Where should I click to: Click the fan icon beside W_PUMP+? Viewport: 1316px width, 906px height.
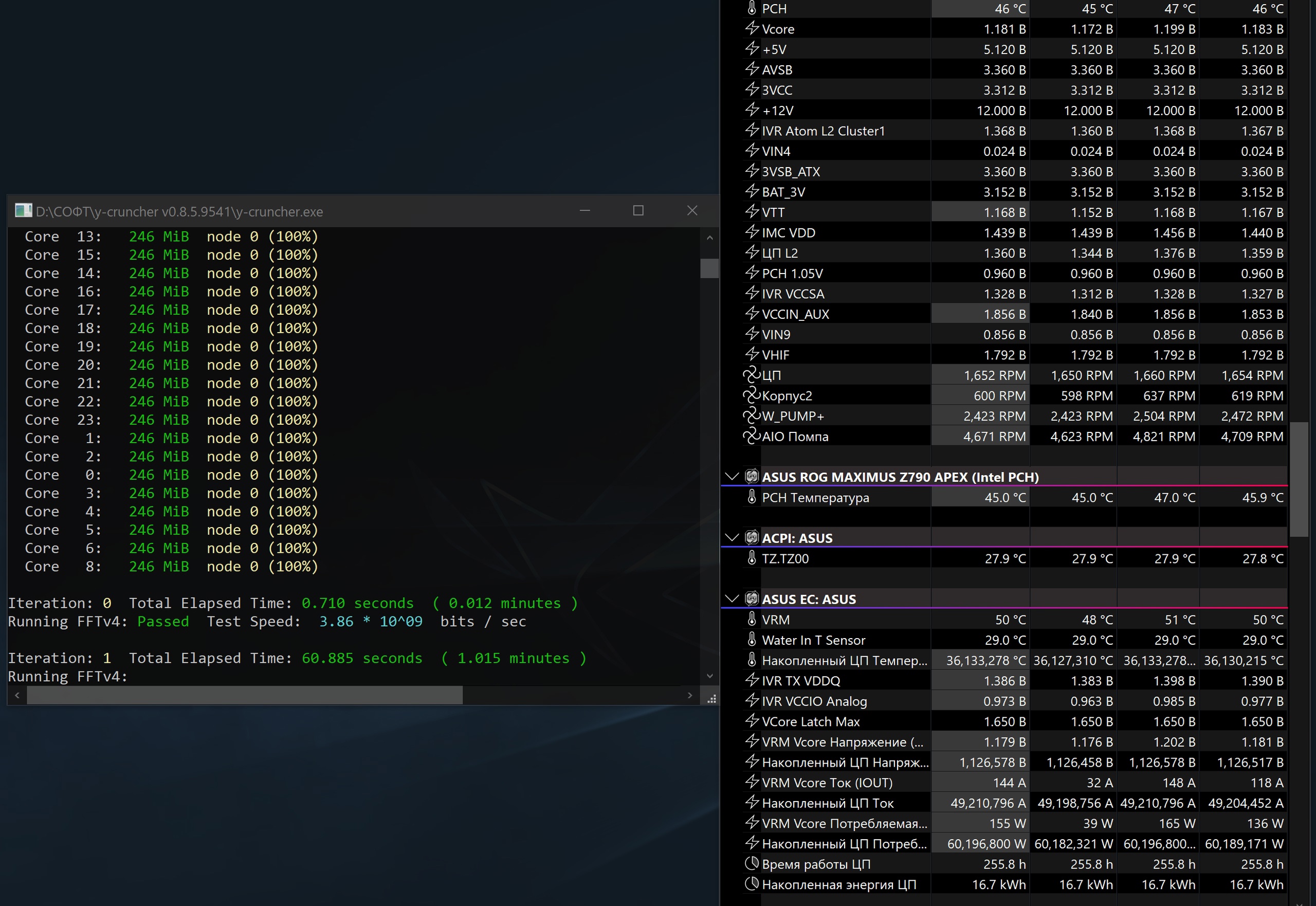pyautogui.click(x=752, y=416)
